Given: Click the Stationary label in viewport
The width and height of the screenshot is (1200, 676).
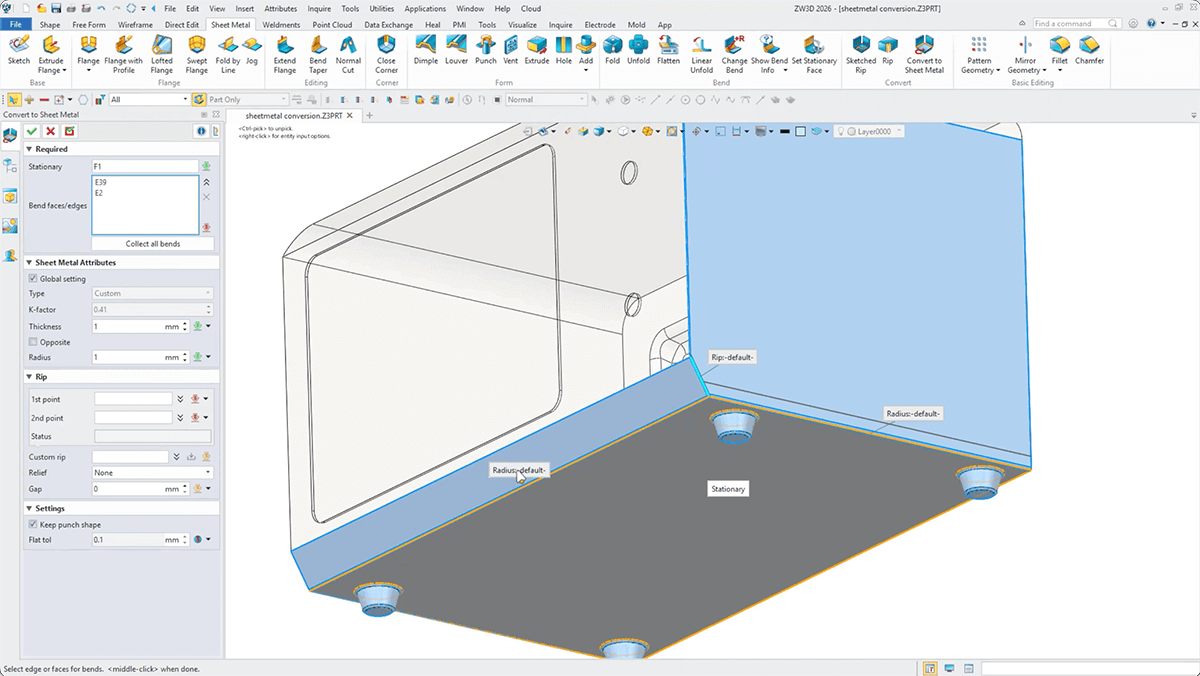Looking at the screenshot, I should tap(728, 489).
